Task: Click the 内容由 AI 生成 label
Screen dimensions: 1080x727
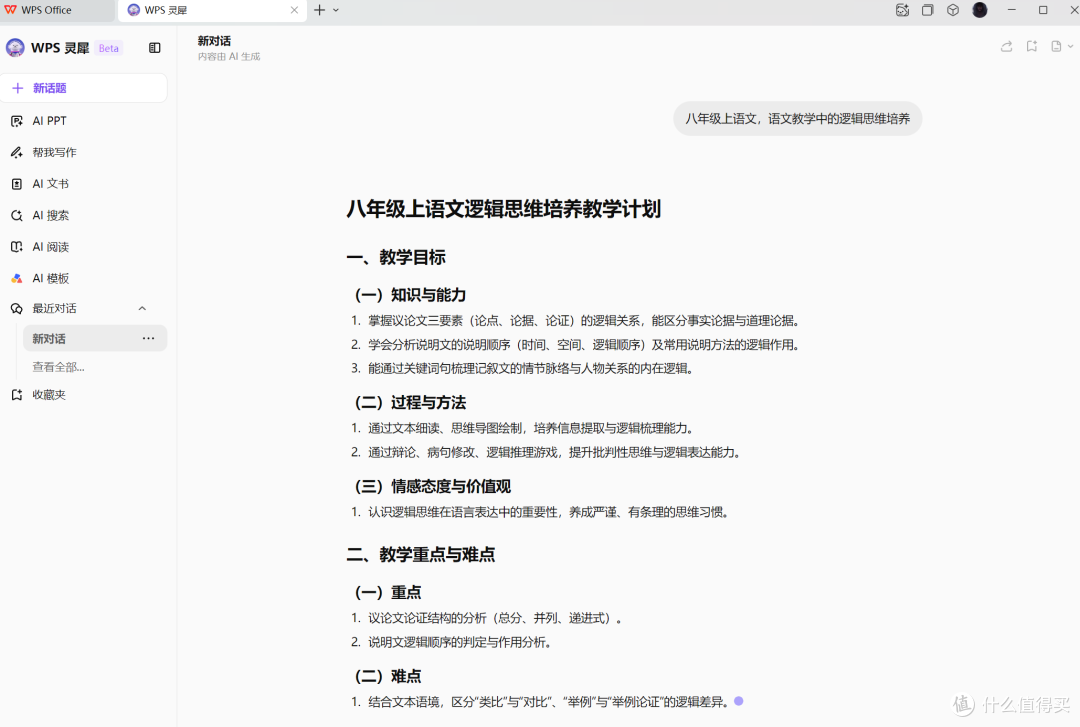Action: coord(229,57)
